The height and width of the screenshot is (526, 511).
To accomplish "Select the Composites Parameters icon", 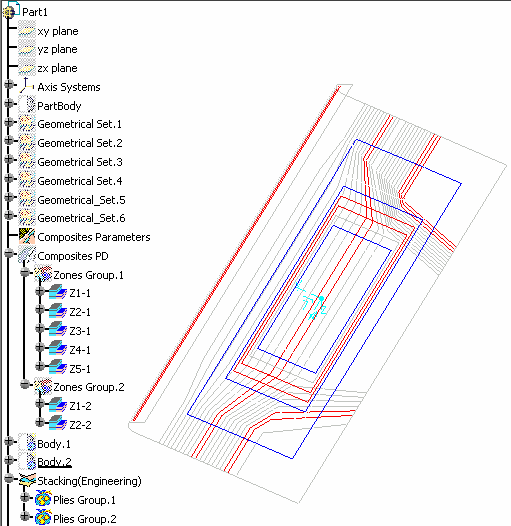I will [27, 236].
